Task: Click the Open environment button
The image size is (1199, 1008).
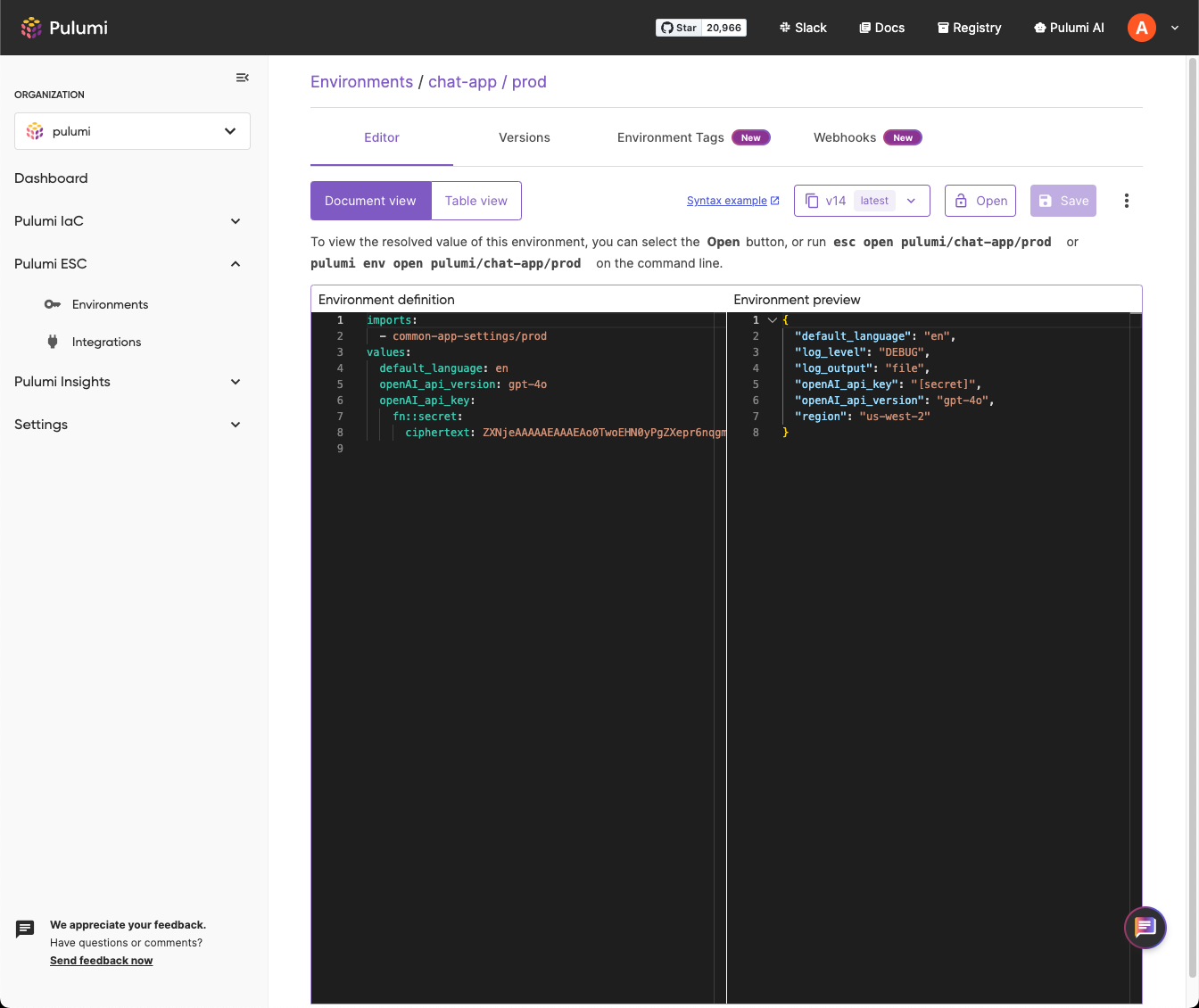Action: [980, 201]
